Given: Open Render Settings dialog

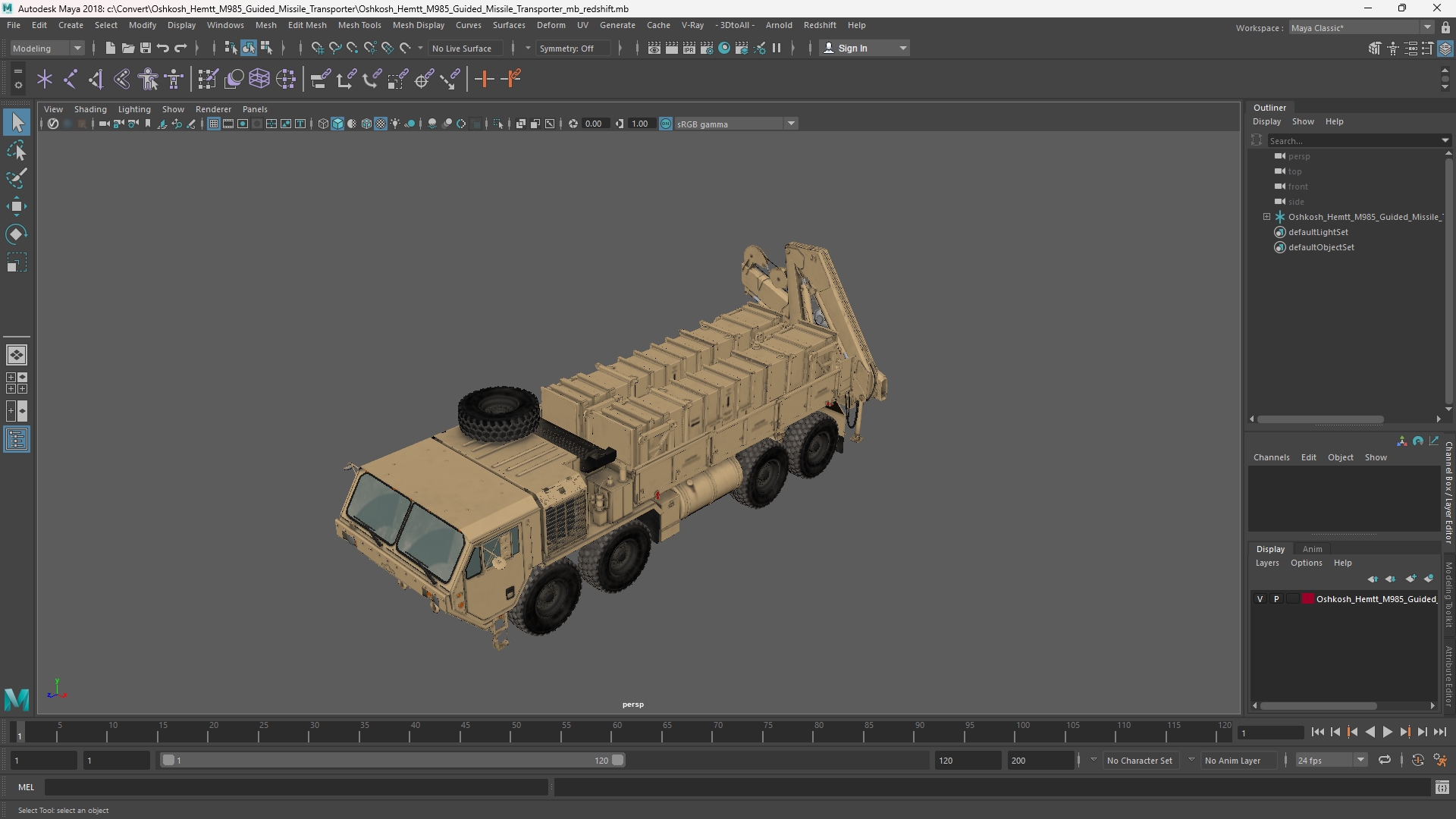Looking at the screenshot, I should 707,48.
